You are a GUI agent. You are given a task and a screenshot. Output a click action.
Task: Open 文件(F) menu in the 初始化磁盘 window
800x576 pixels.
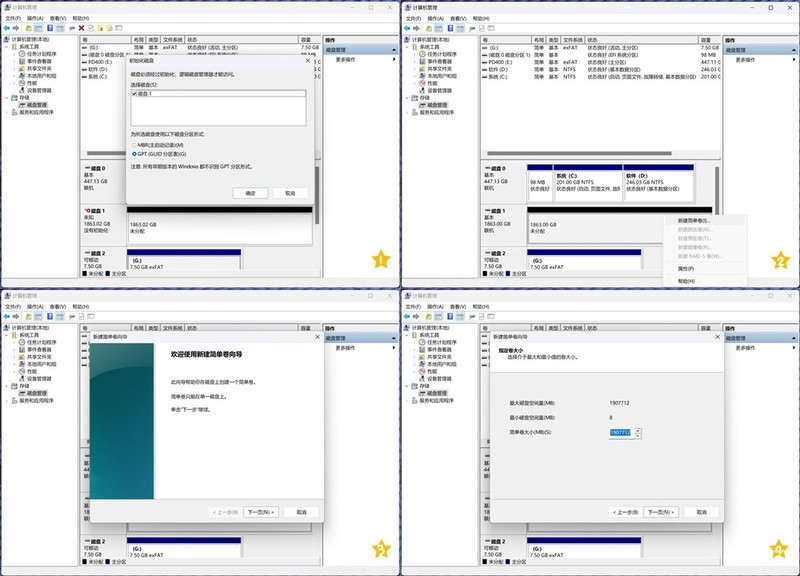click(13, 18)
